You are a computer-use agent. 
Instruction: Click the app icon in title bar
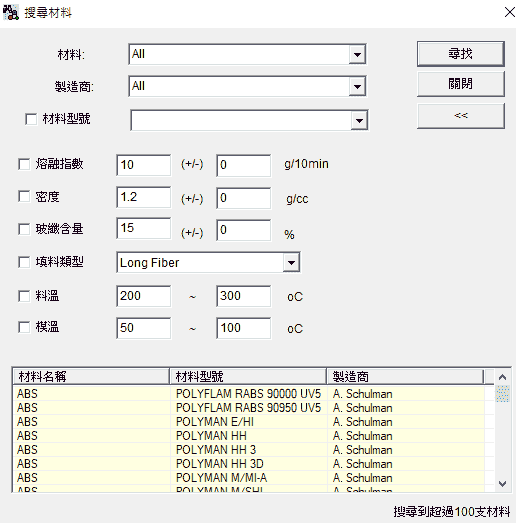(11, 13)
